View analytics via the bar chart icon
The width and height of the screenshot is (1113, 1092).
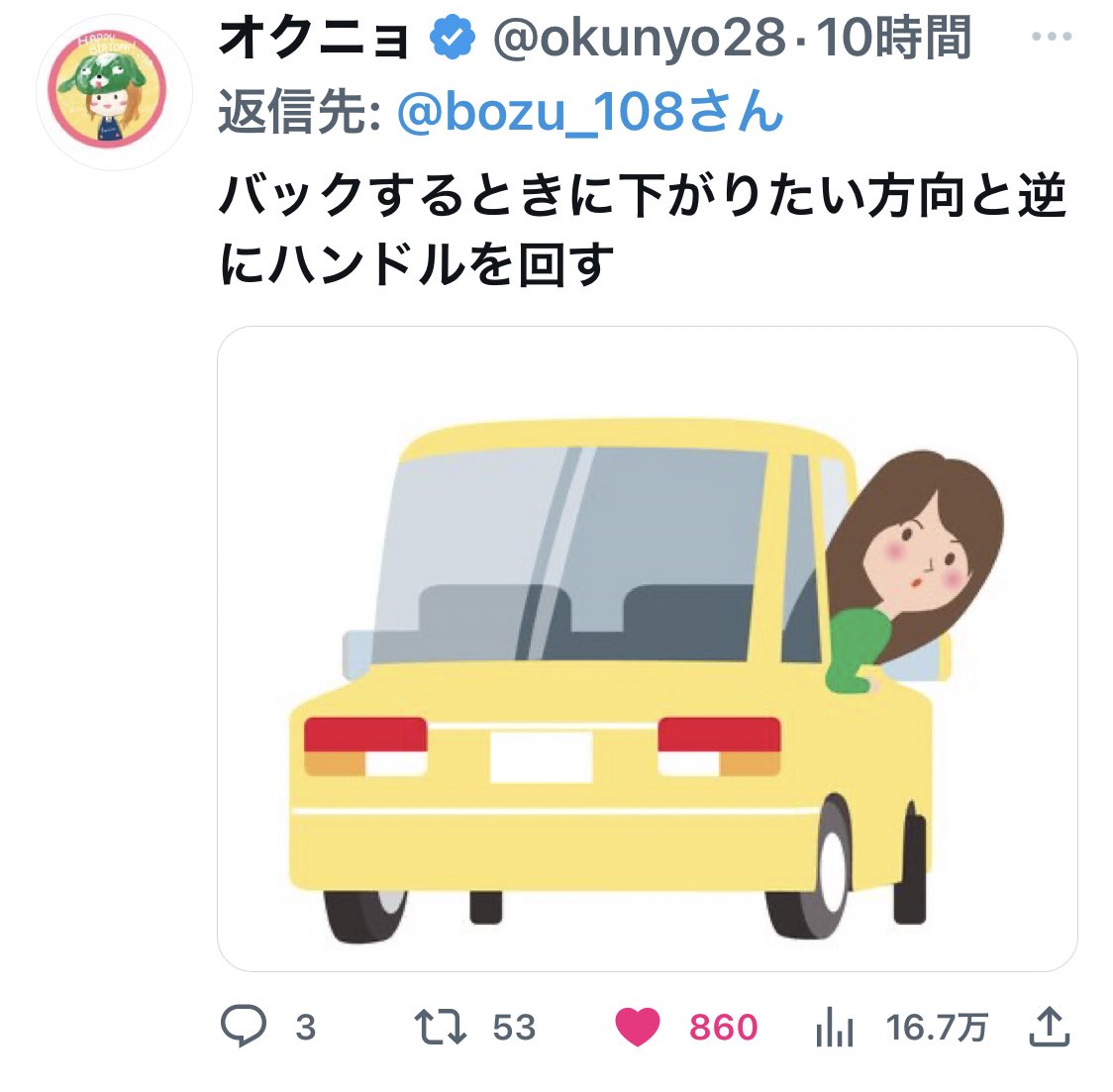834,1028
